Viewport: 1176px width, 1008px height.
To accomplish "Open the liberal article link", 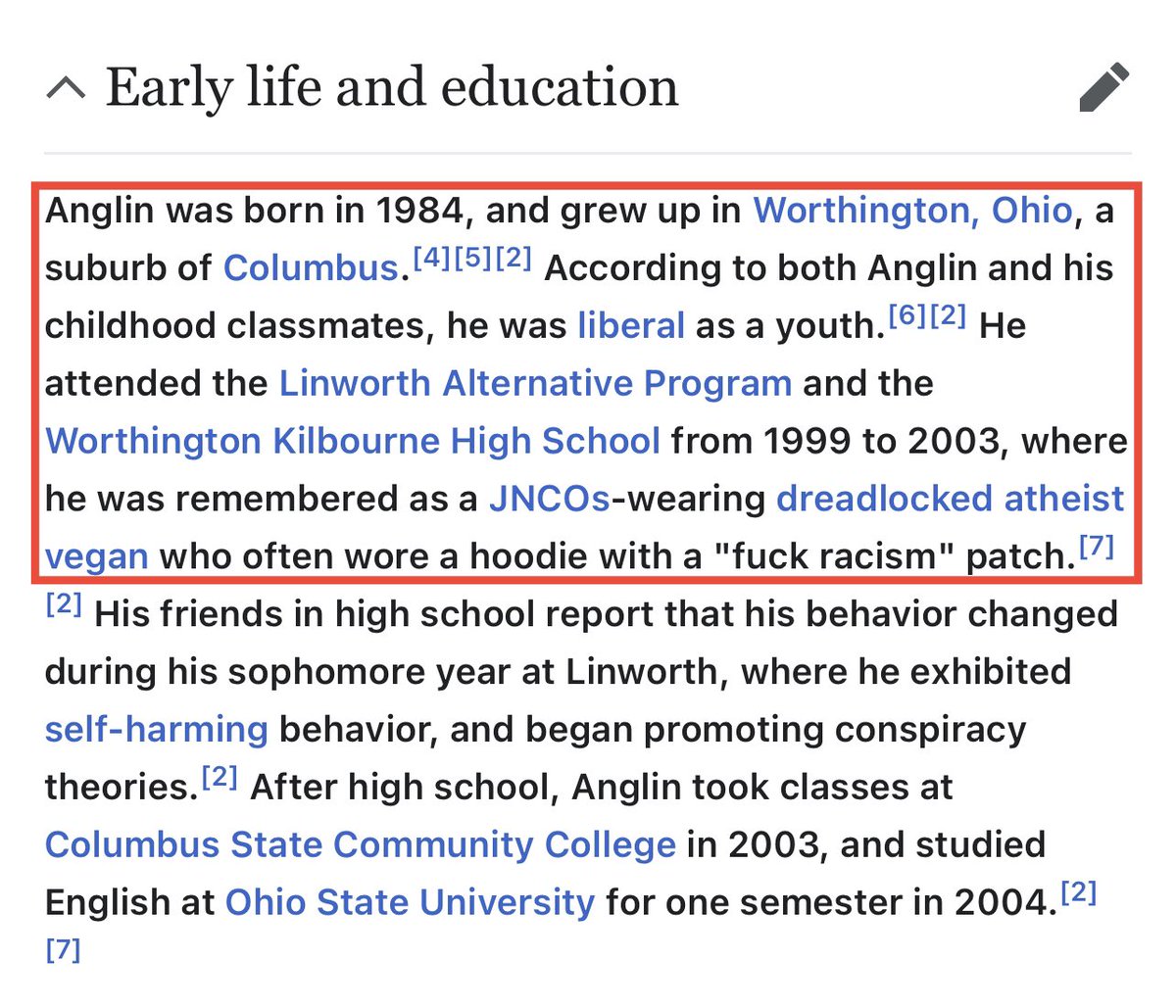I will coord(630,325).
